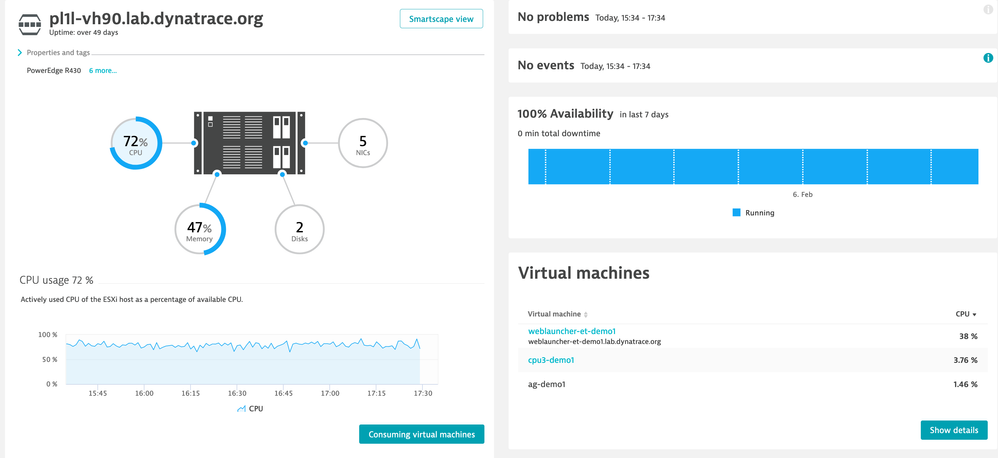Click the green info icon near events
998x458 pixels.
tap(988, 58)
